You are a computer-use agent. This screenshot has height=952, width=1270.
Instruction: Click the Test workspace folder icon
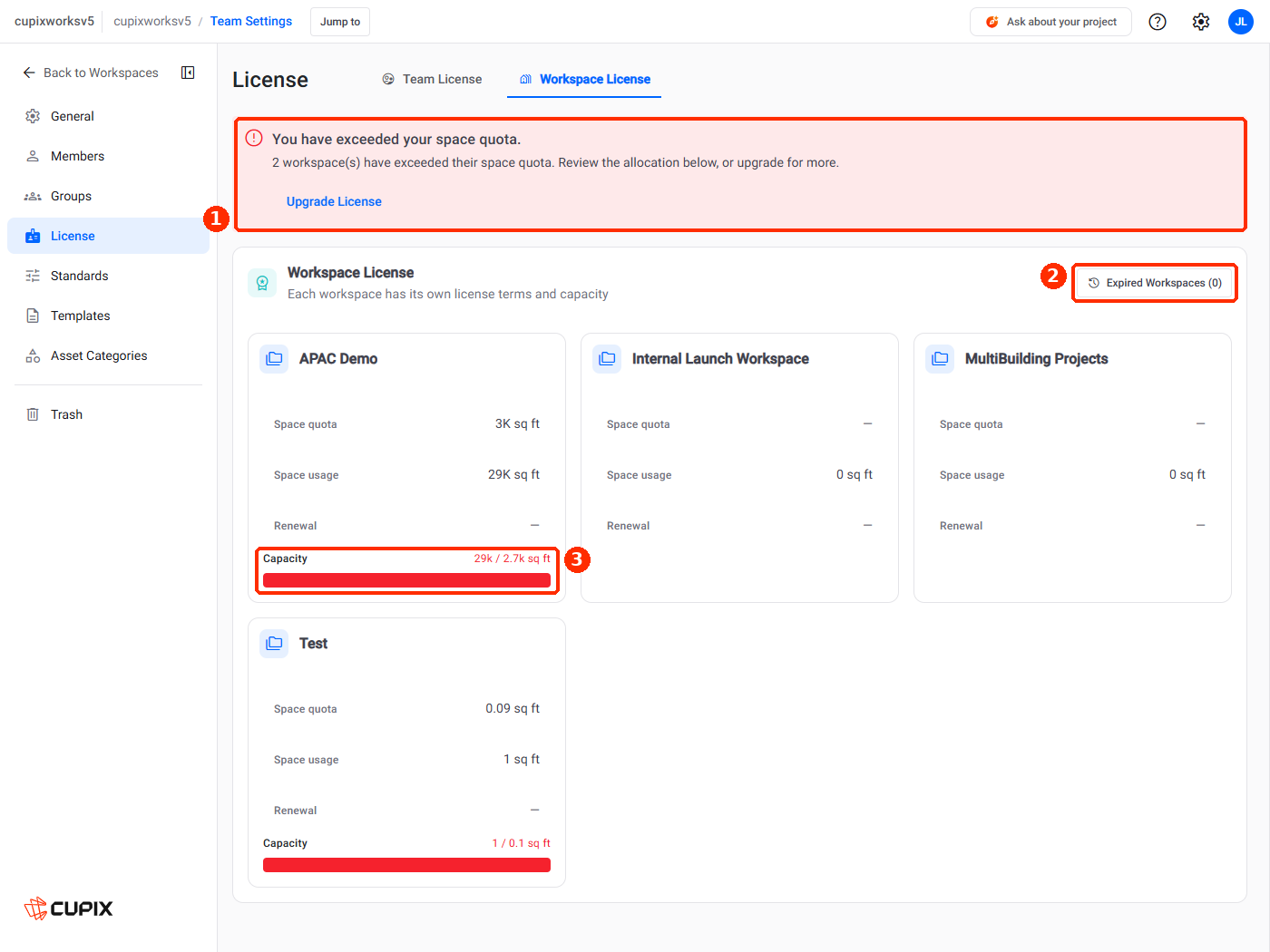coord(274,644)
